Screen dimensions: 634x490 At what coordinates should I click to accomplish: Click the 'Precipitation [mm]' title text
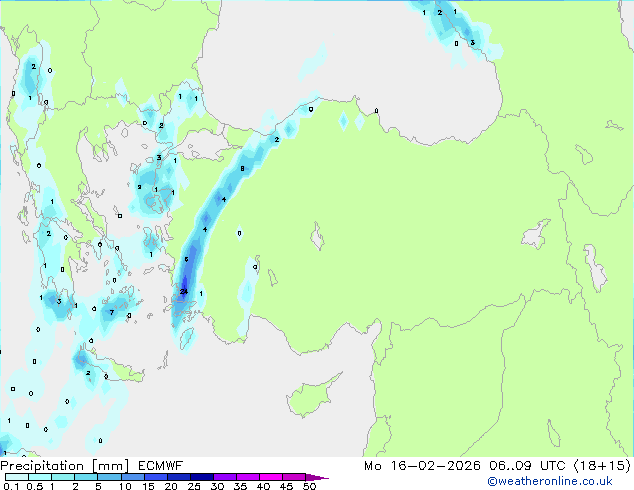click(65, 466)
